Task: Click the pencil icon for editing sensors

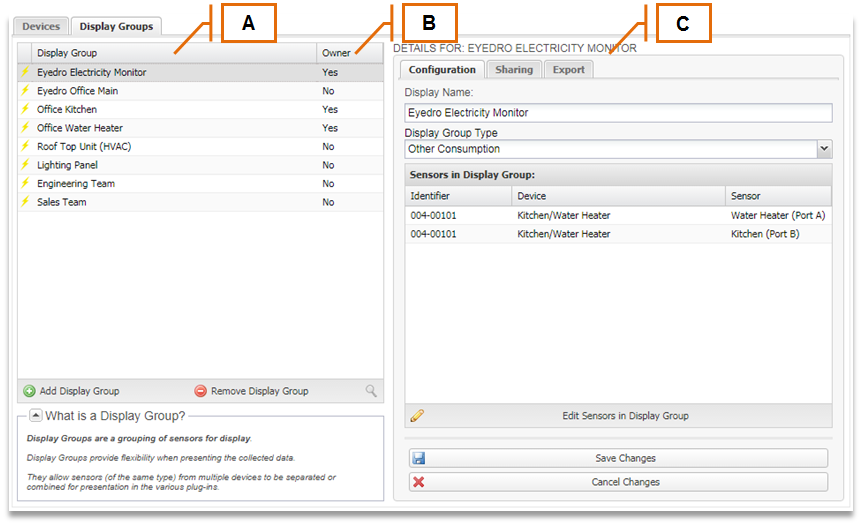Action: pos(417,415)
